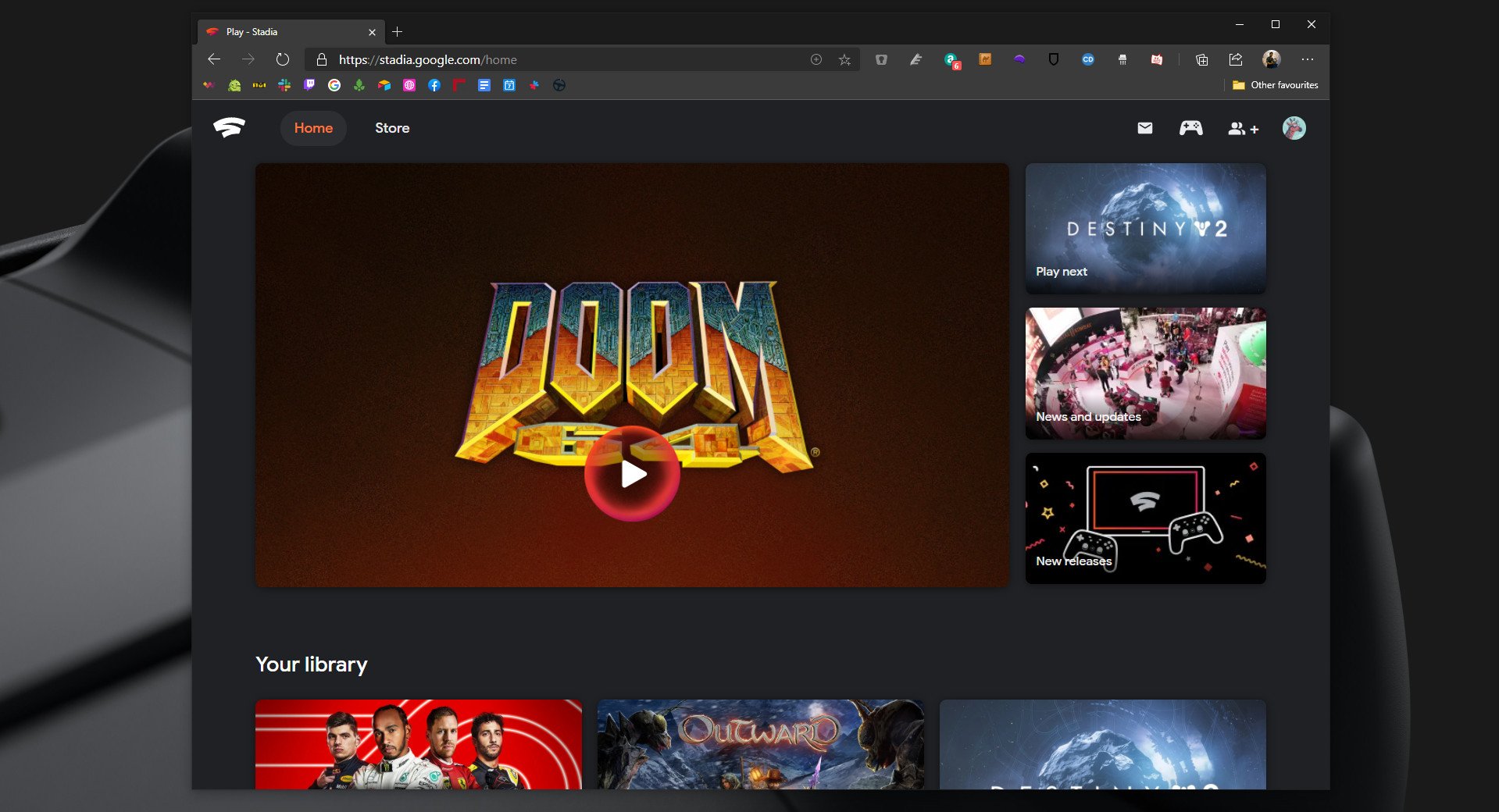Screen dimensions: 1499x812
Task: Open the red calendar face extension
Action: click(1157, 59)
